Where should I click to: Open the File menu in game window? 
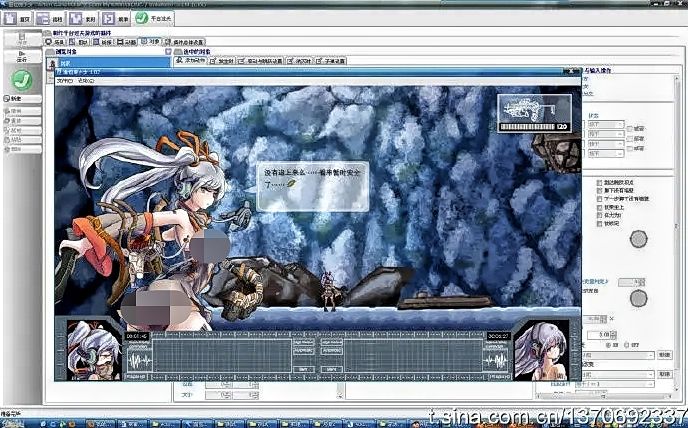64,81
